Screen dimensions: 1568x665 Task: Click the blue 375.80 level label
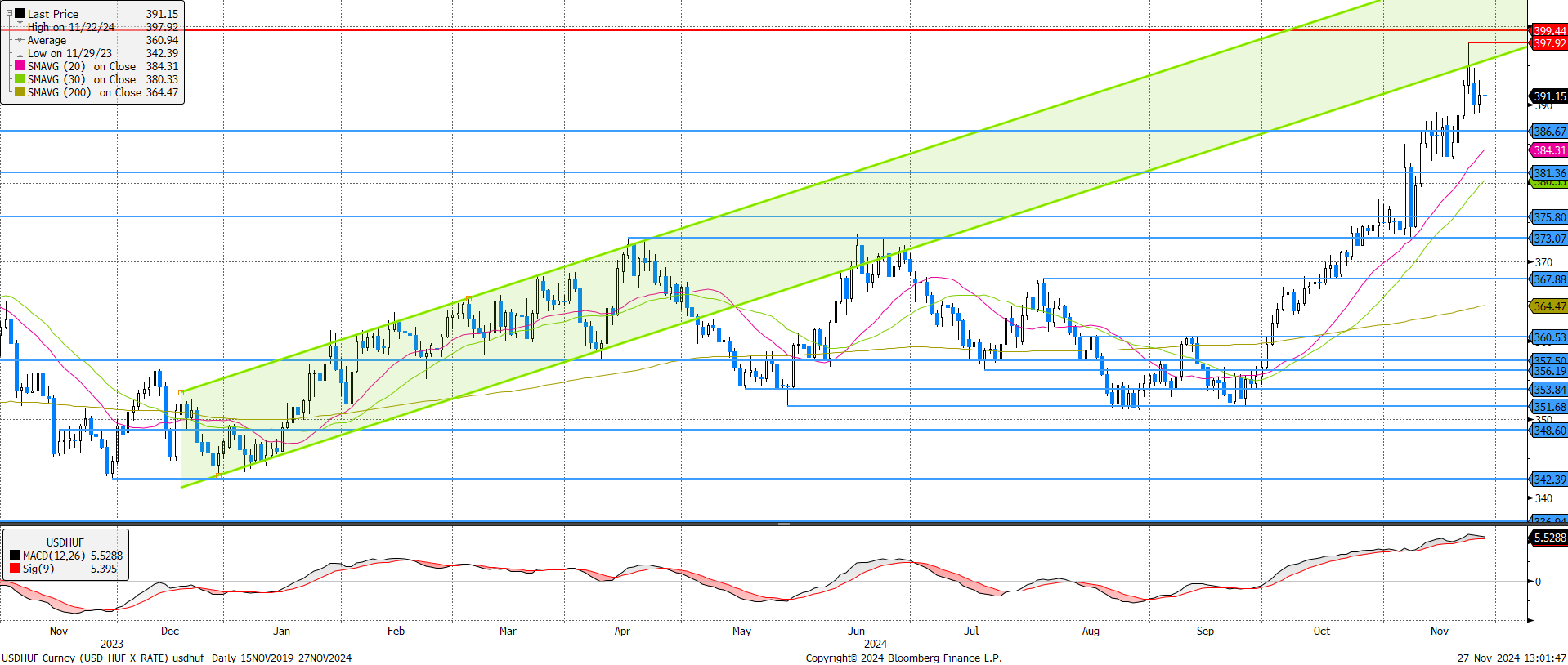[x=1548, y=217]
